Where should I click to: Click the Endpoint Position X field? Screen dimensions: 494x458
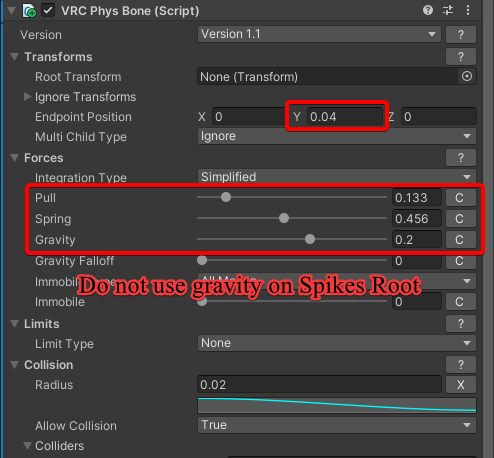(249, 117)
